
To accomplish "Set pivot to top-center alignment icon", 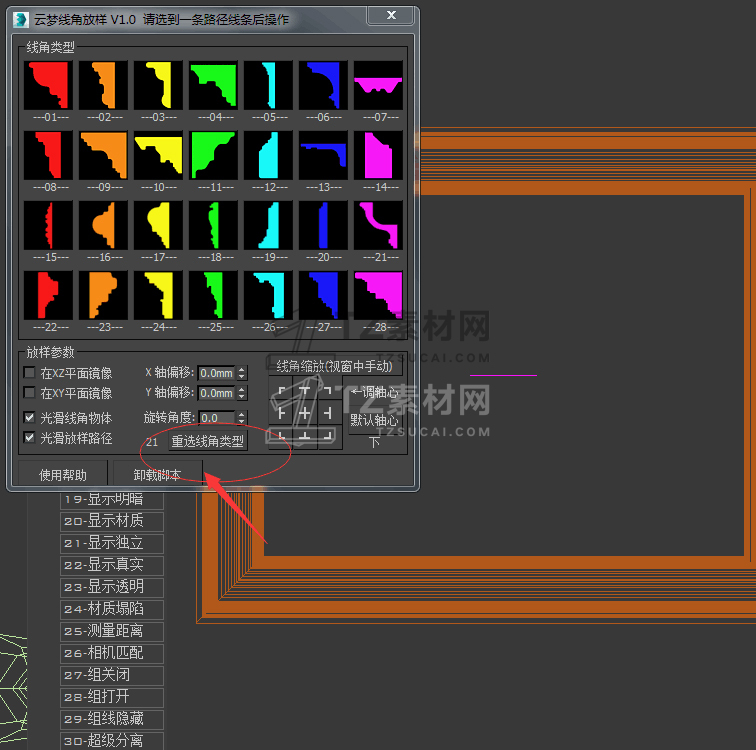I will pos(305,390).
